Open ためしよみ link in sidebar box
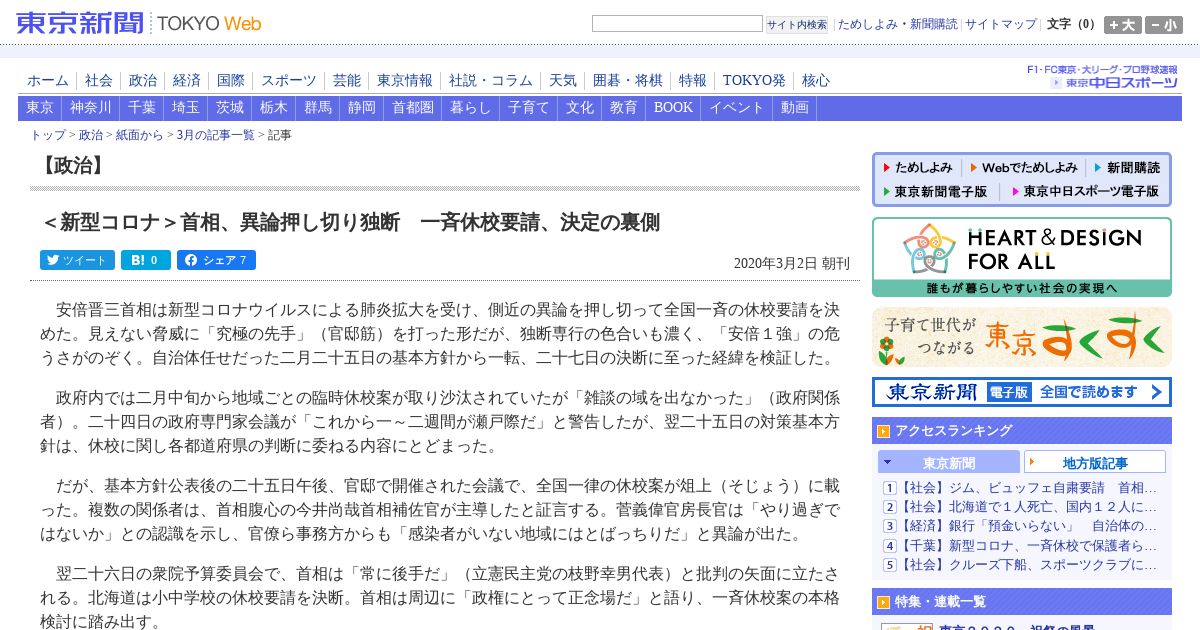This screenshot has height=630, width=1200. click(x=917, y=167)
